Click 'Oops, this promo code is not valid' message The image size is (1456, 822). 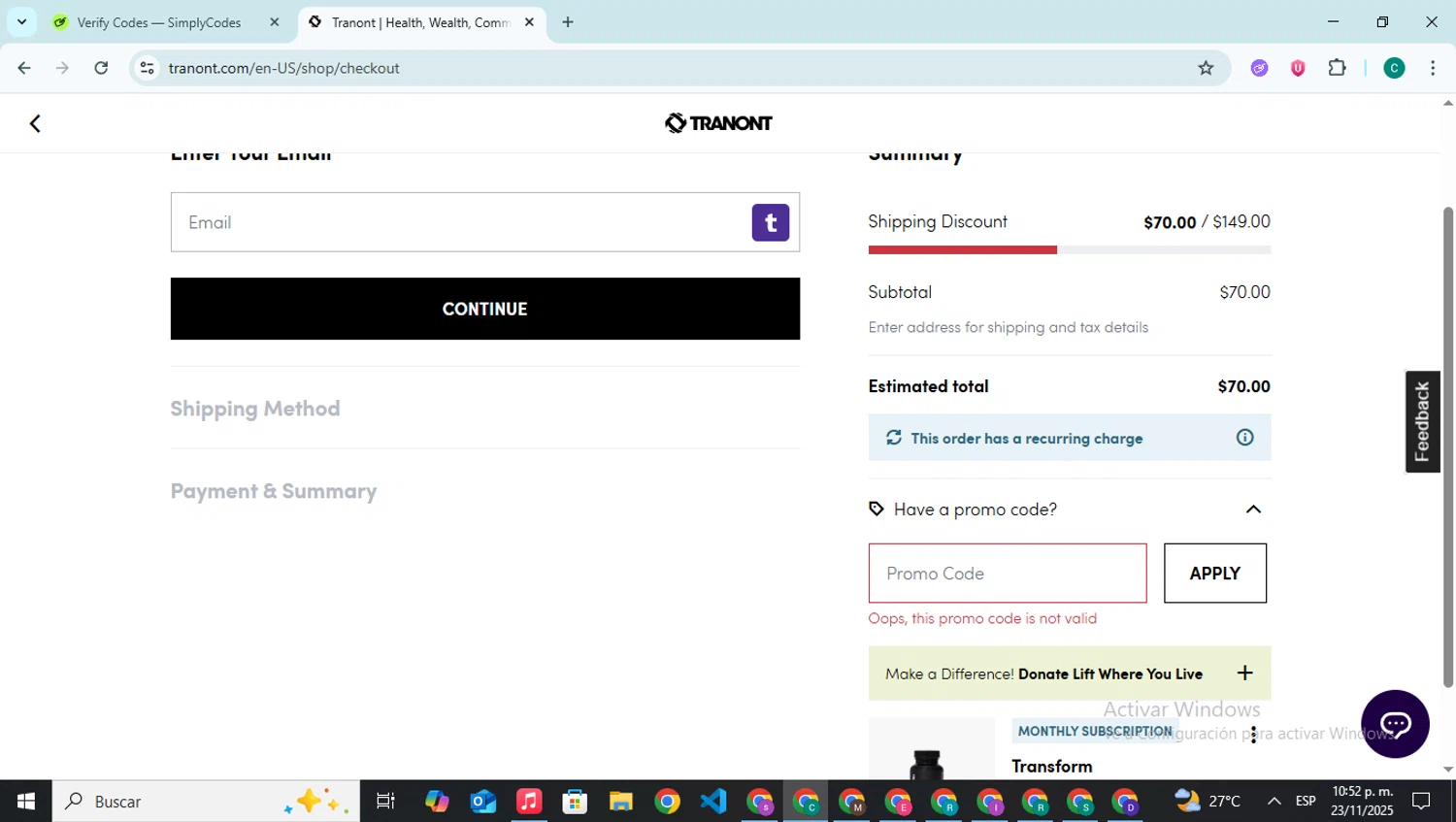pyautogui.click(x=982, y=618)
